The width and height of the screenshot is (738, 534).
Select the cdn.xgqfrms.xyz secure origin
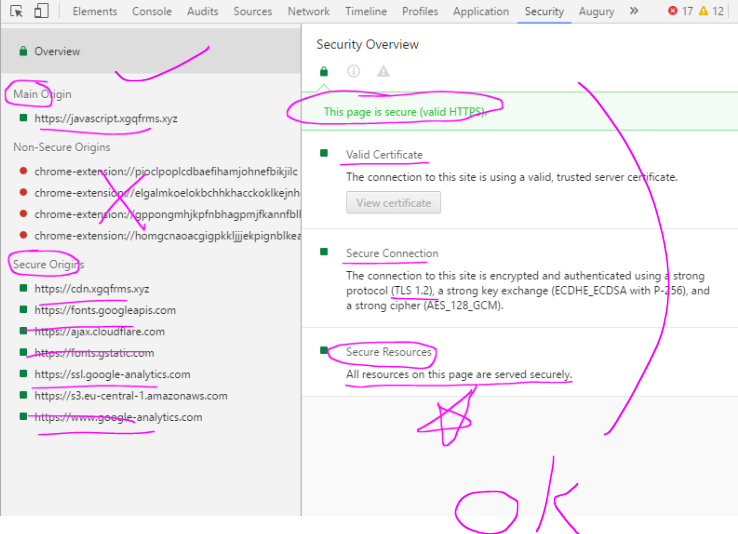(x=91, y=289)
